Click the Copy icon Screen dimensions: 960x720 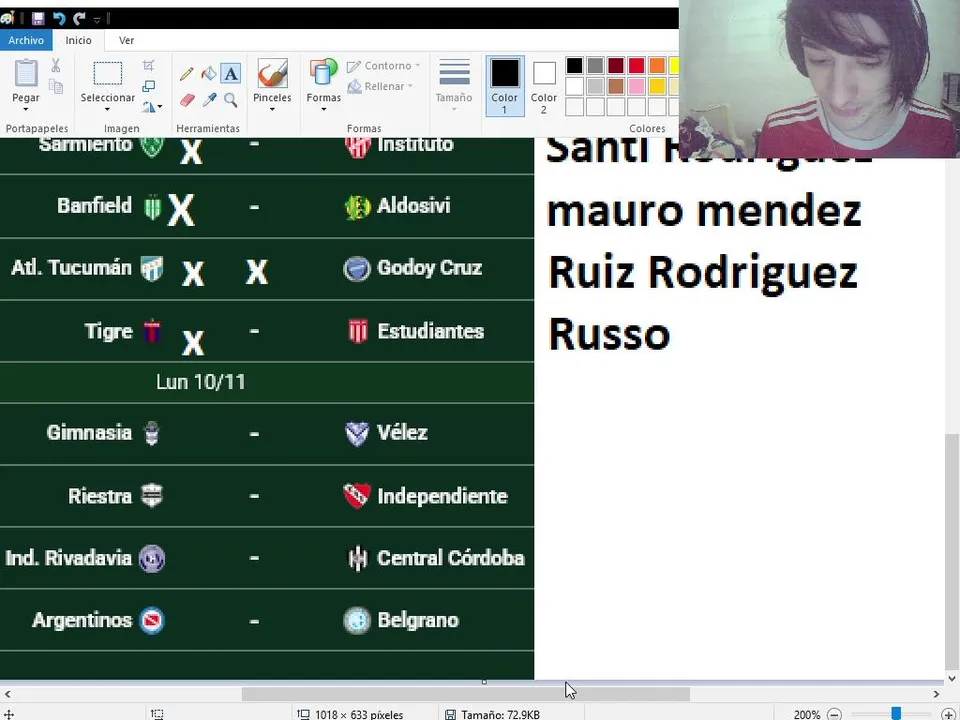coord(56,86)
